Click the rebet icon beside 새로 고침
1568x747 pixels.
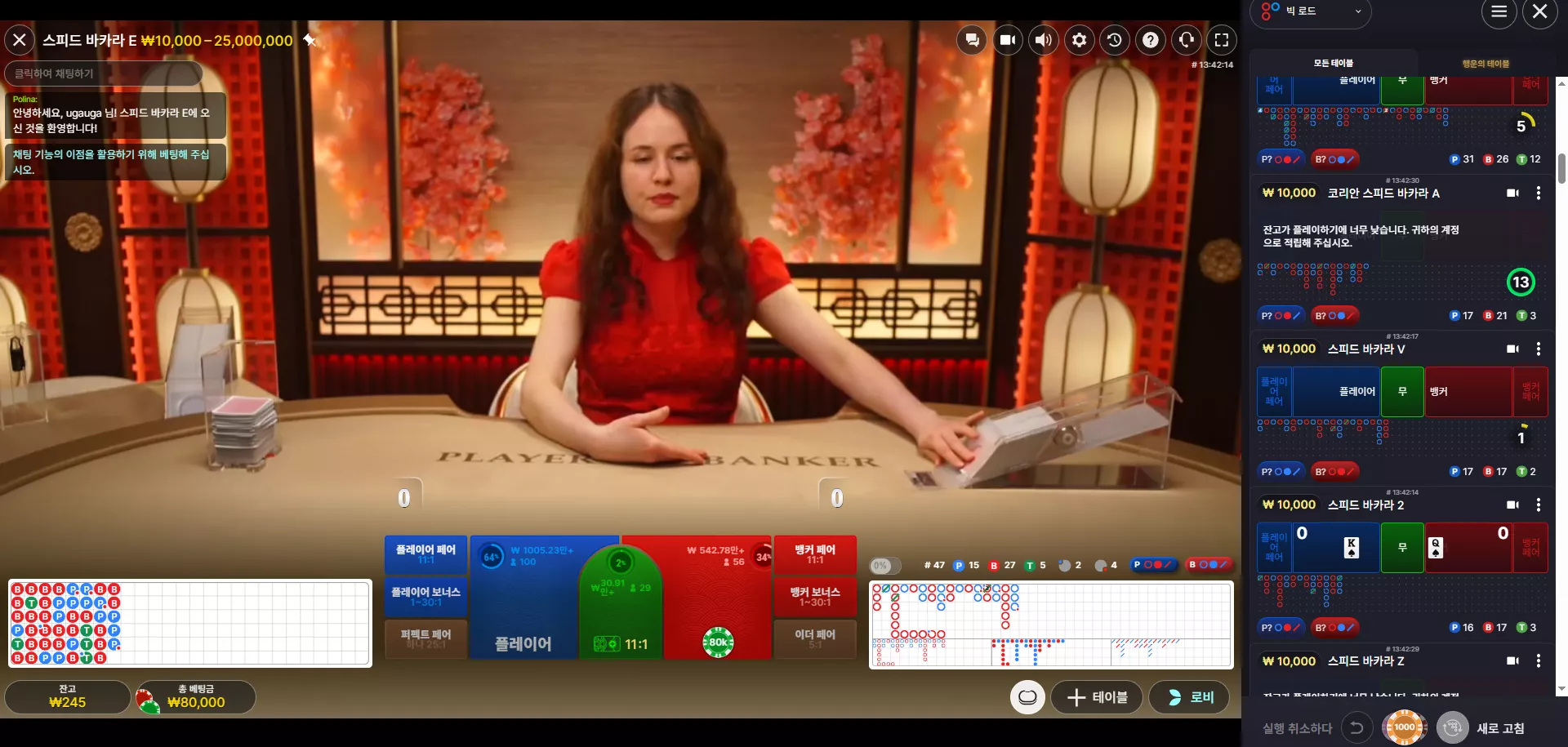coord(1452,727)
